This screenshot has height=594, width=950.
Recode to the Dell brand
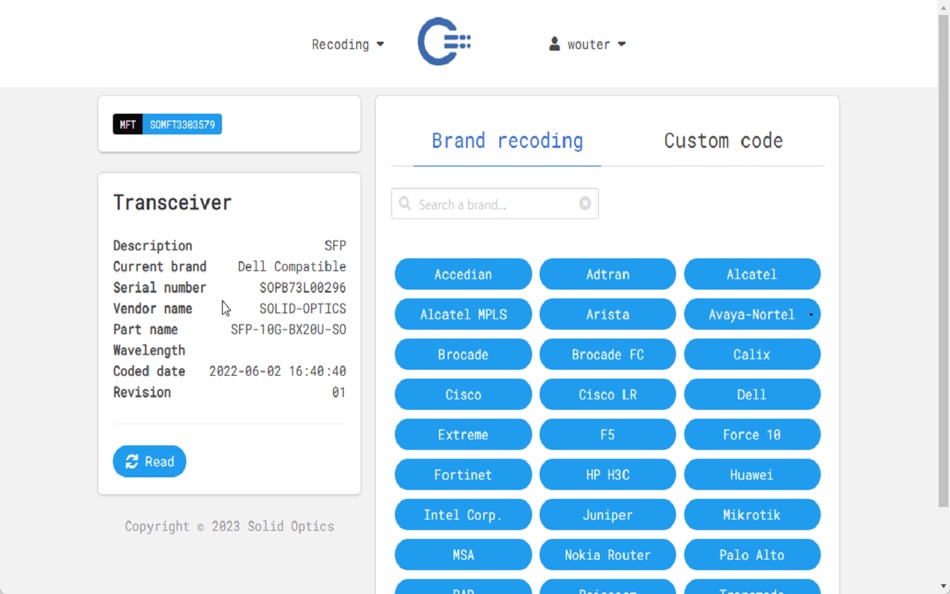752,395
